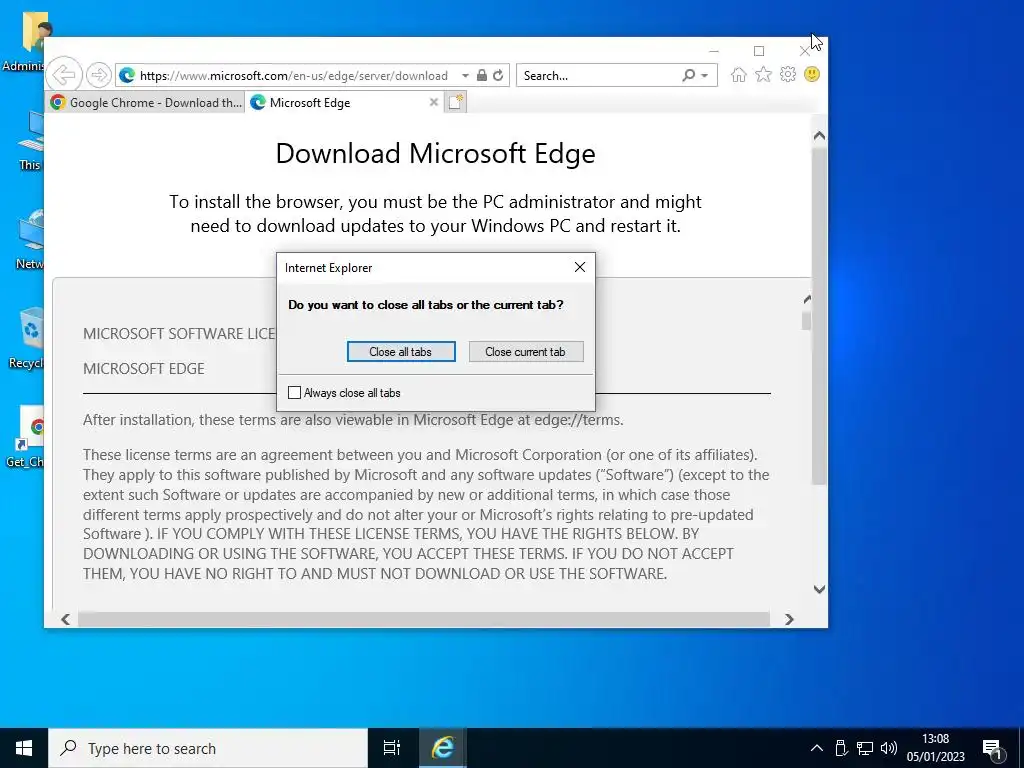Click the Internet Explorer taskbar icon
Screen dimensions: 1024x768
pos(442,748)
